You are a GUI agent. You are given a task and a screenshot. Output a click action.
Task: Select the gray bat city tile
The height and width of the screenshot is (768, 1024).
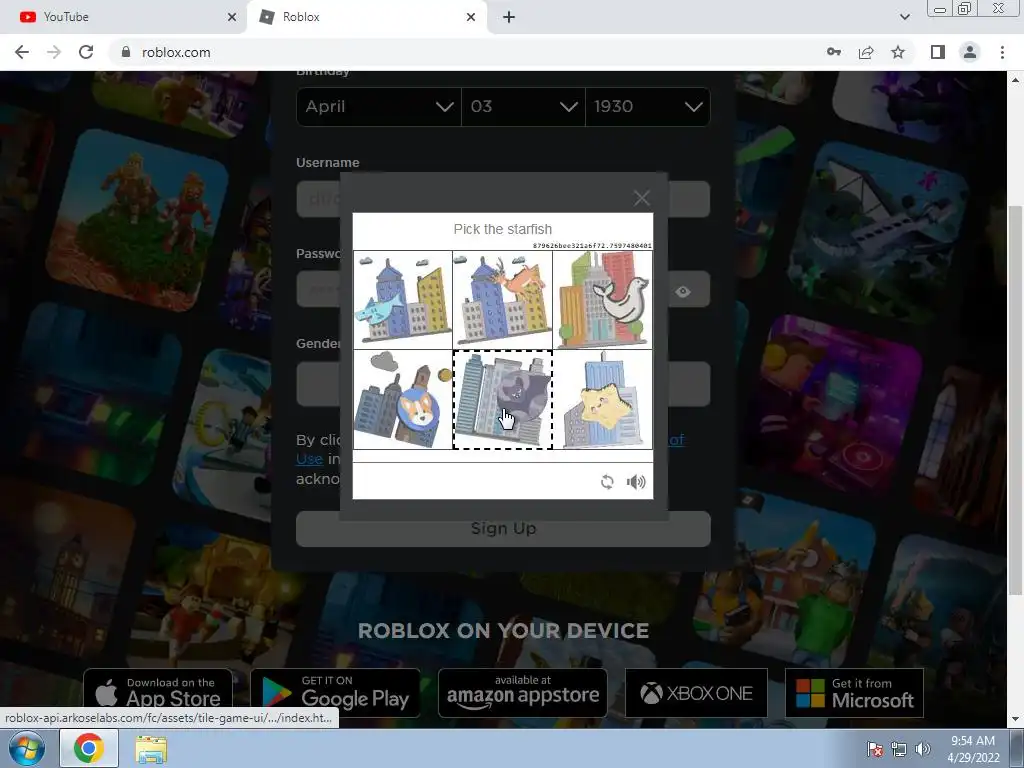coord(502,399)
